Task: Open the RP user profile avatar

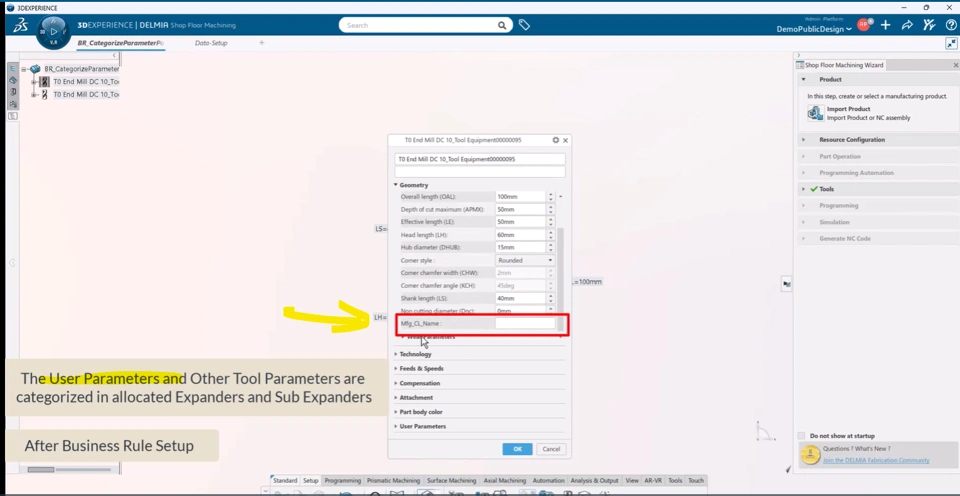Action: 863,25
